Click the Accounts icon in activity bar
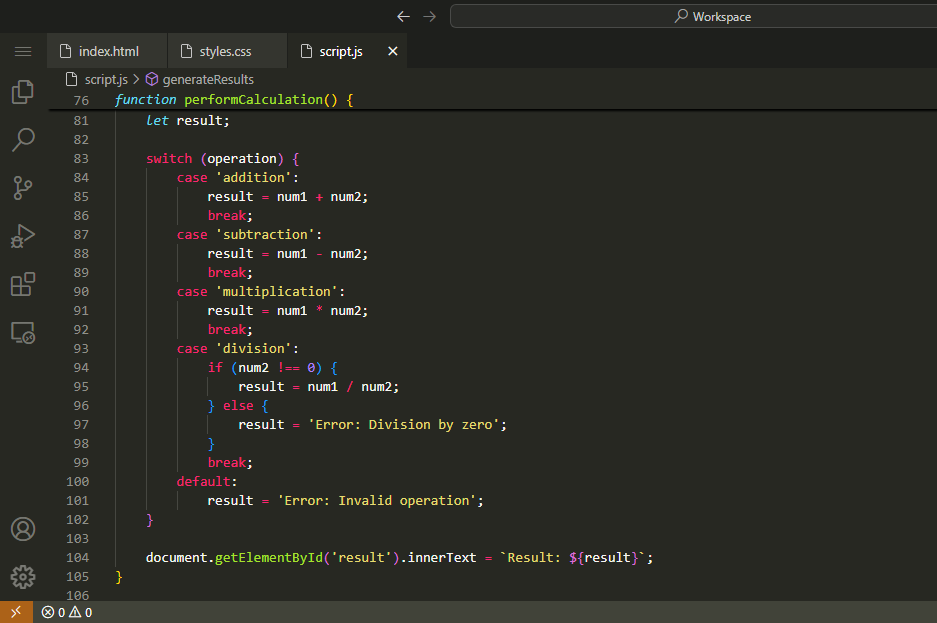 click(23, 529)
